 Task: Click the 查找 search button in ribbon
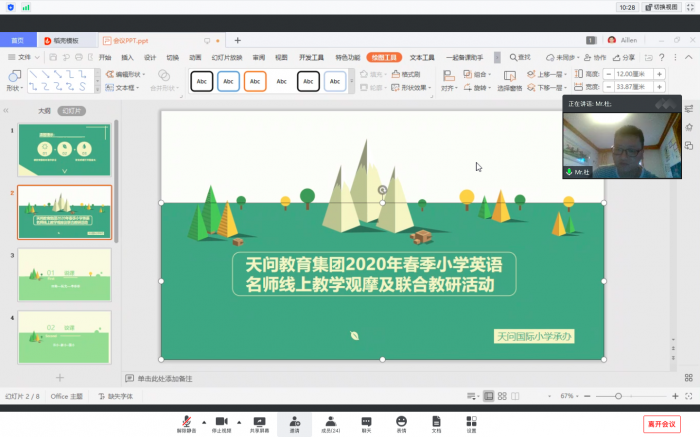pos(519,58)
